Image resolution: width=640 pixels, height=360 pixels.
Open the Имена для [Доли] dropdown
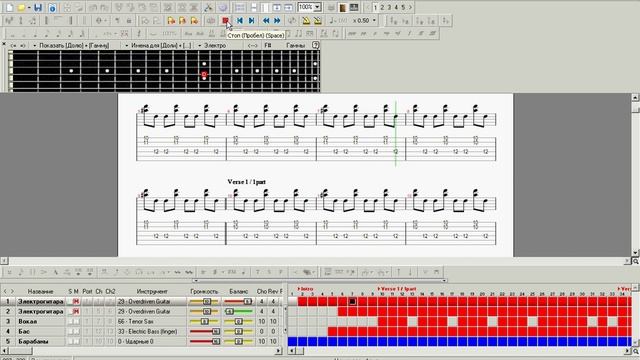tap(158, 45)
